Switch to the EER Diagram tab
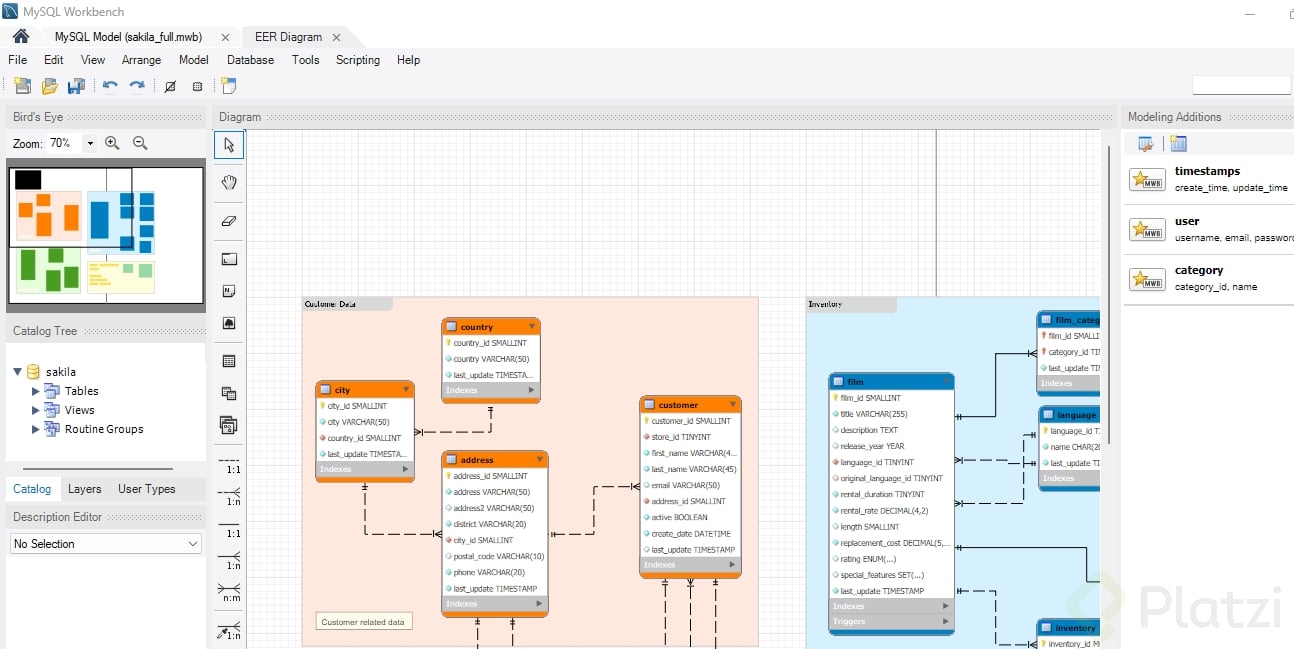The height and width of the screenshot is (649, 1294). click(288, 37)
